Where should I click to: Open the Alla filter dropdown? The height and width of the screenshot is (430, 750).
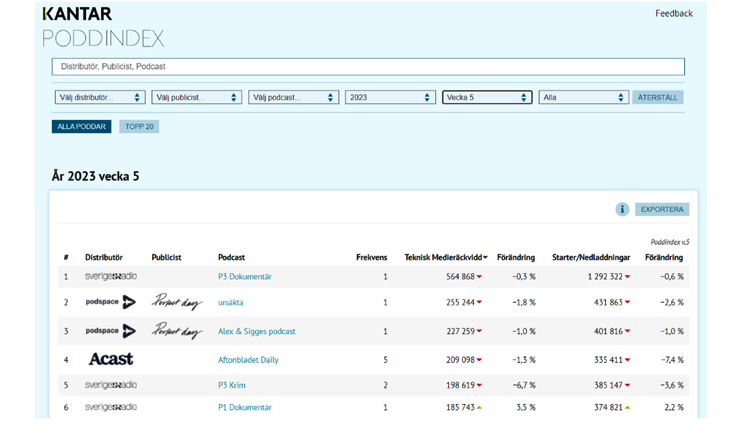point(584,97)
